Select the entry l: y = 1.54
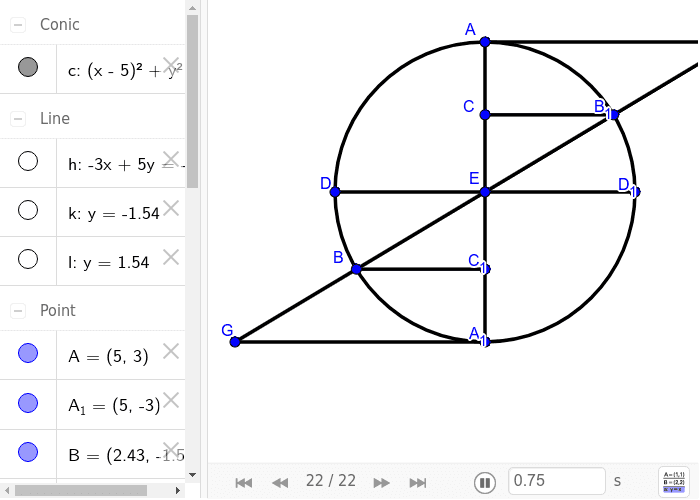This screenshot has height=500, width=700. point(108,262)
